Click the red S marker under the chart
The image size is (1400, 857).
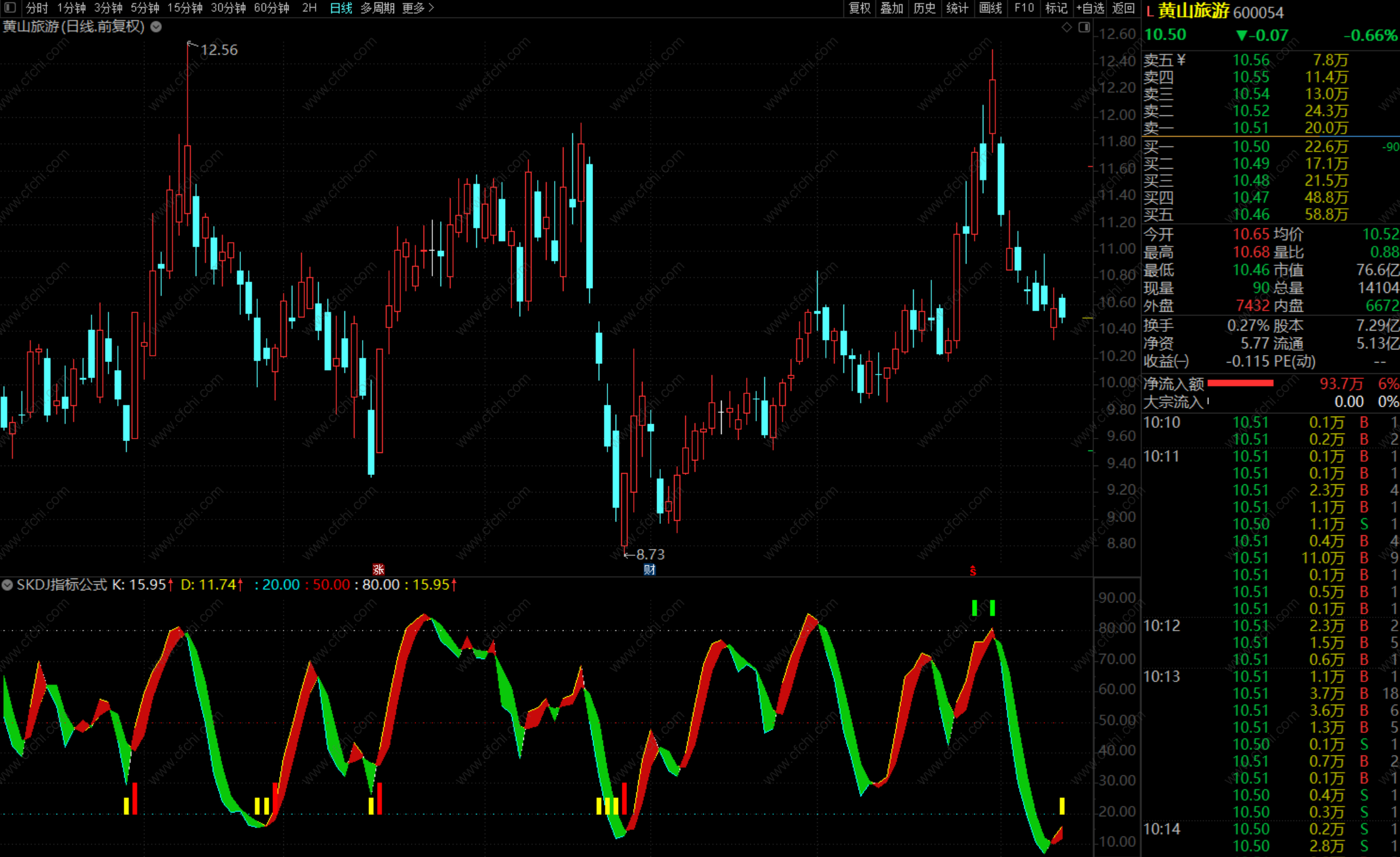click(973, 570)
